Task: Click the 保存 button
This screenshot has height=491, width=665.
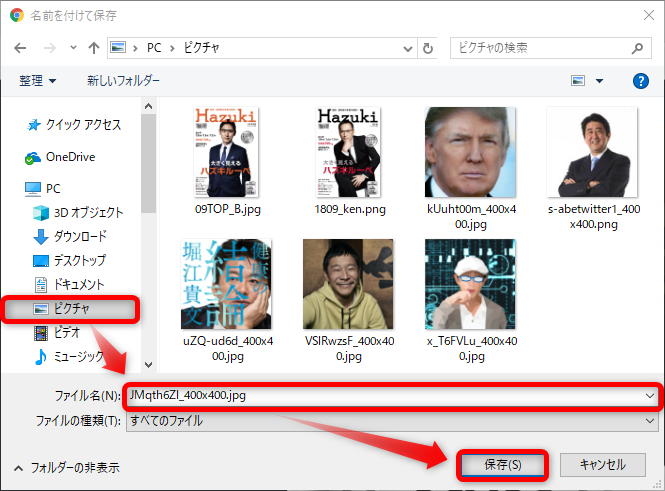Action: [502, 465]
